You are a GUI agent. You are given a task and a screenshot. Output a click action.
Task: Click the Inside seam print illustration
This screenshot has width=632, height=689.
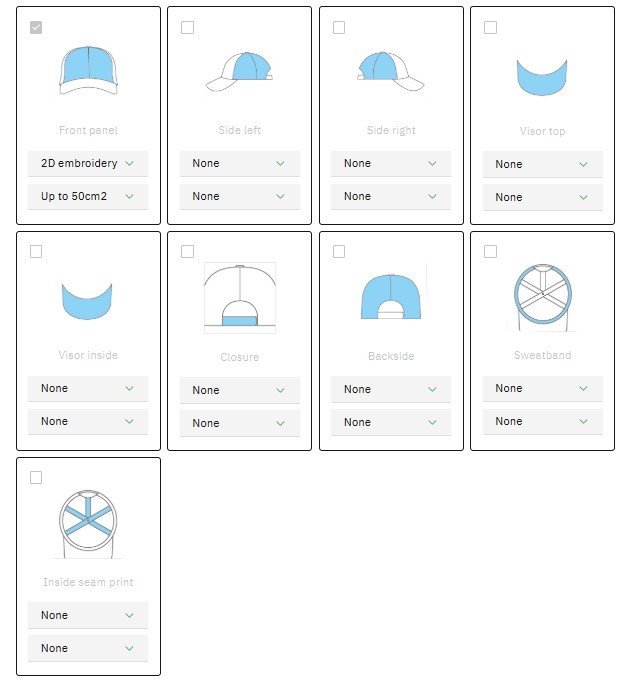click(88, 522)
